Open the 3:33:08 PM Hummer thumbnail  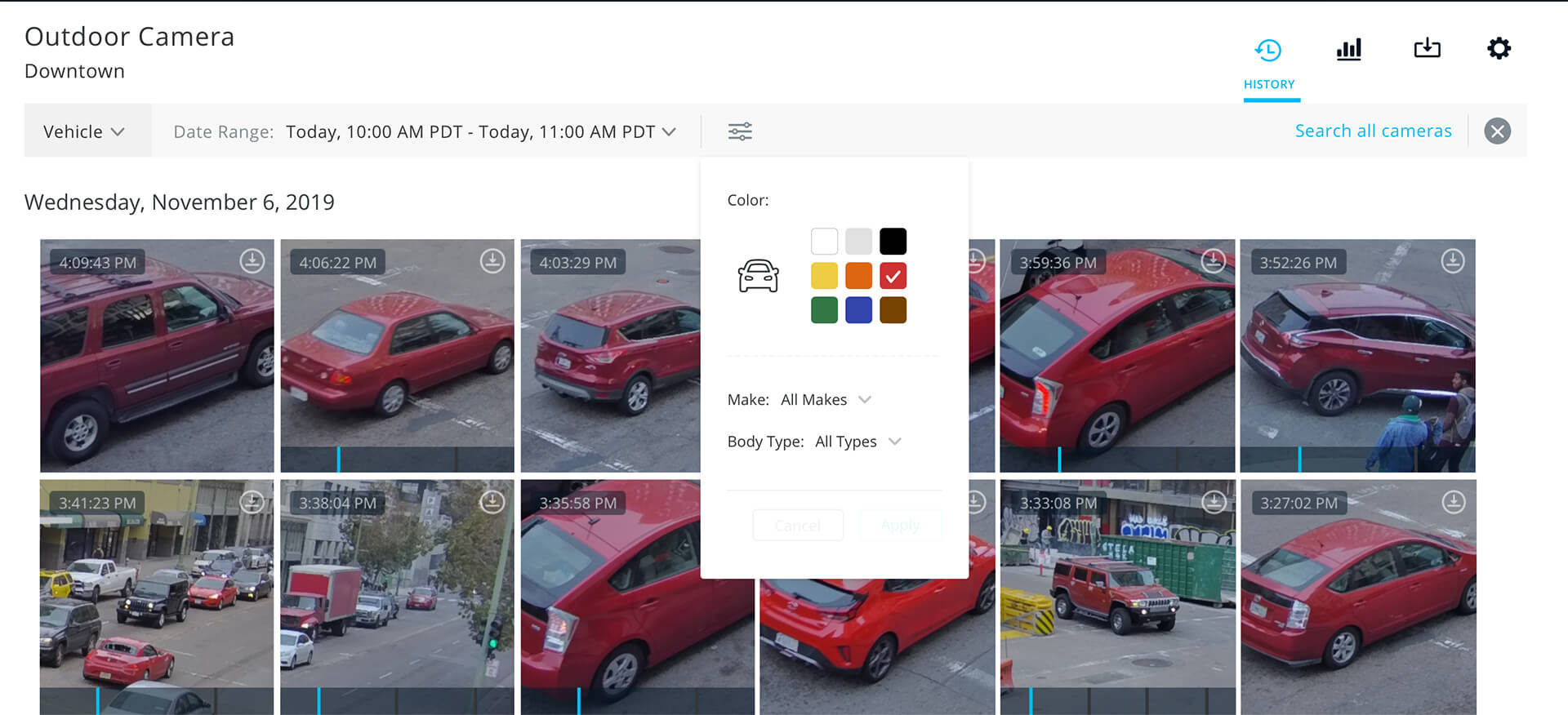(x=1117, y=596)
